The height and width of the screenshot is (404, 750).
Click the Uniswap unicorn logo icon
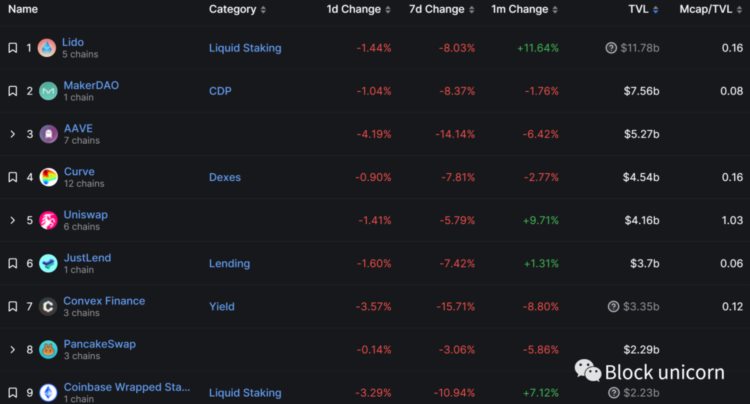pos(47,220)
